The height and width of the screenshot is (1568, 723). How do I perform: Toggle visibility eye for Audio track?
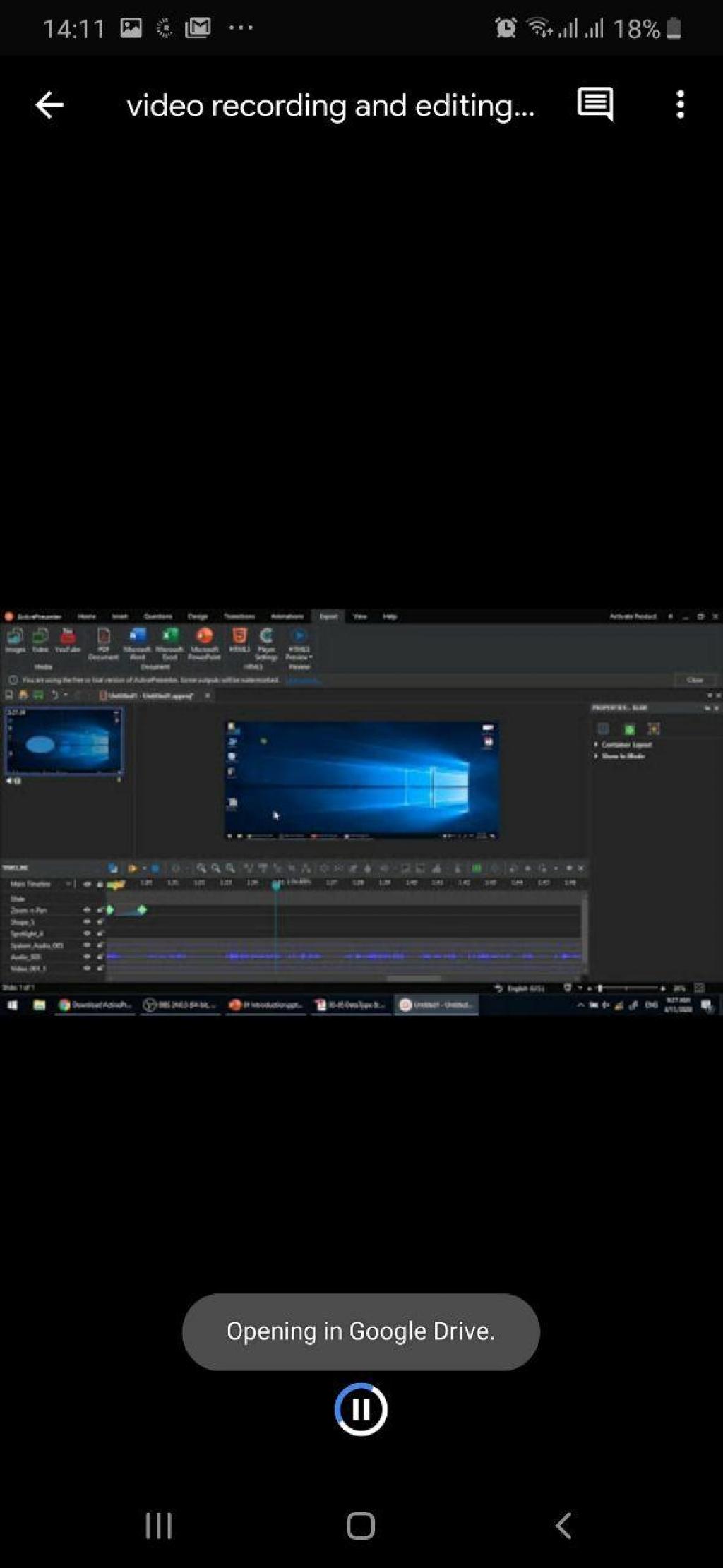87,957
